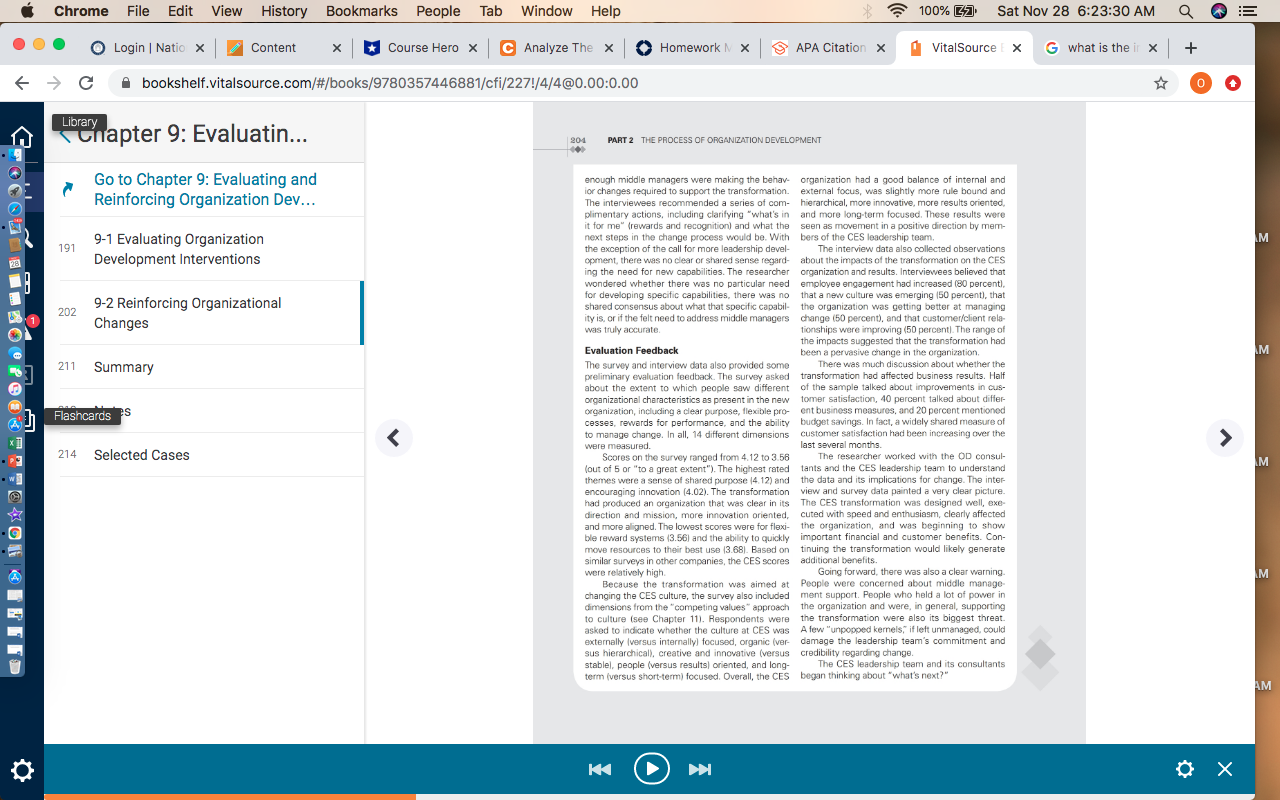Image resolution: width=1280 pixels, height=800 pixels.
Task: Play the read-aloud audio
Action: pos(651,768)
